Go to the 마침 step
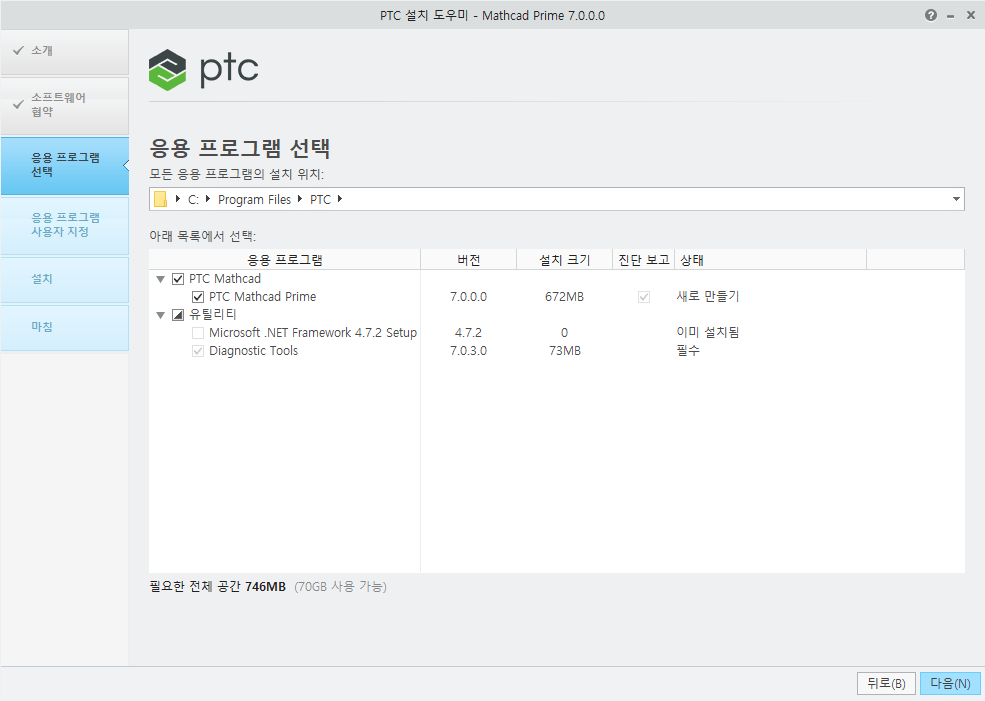The width and height of the screenshot is (985, 701). coord(65,327)
